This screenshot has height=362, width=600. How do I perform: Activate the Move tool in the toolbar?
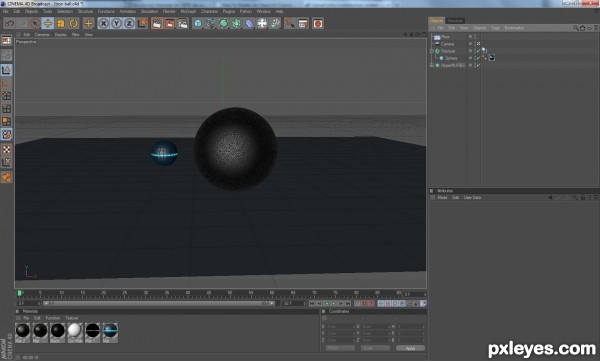click(48, 24)
